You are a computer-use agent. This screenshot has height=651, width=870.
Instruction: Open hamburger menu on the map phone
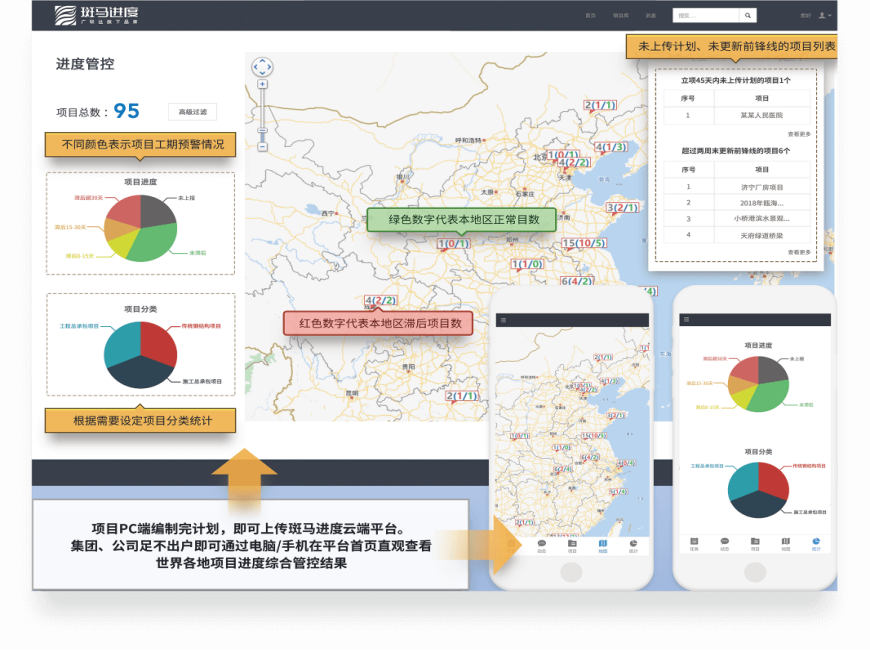pyautogui.click(x=503, y=320)
